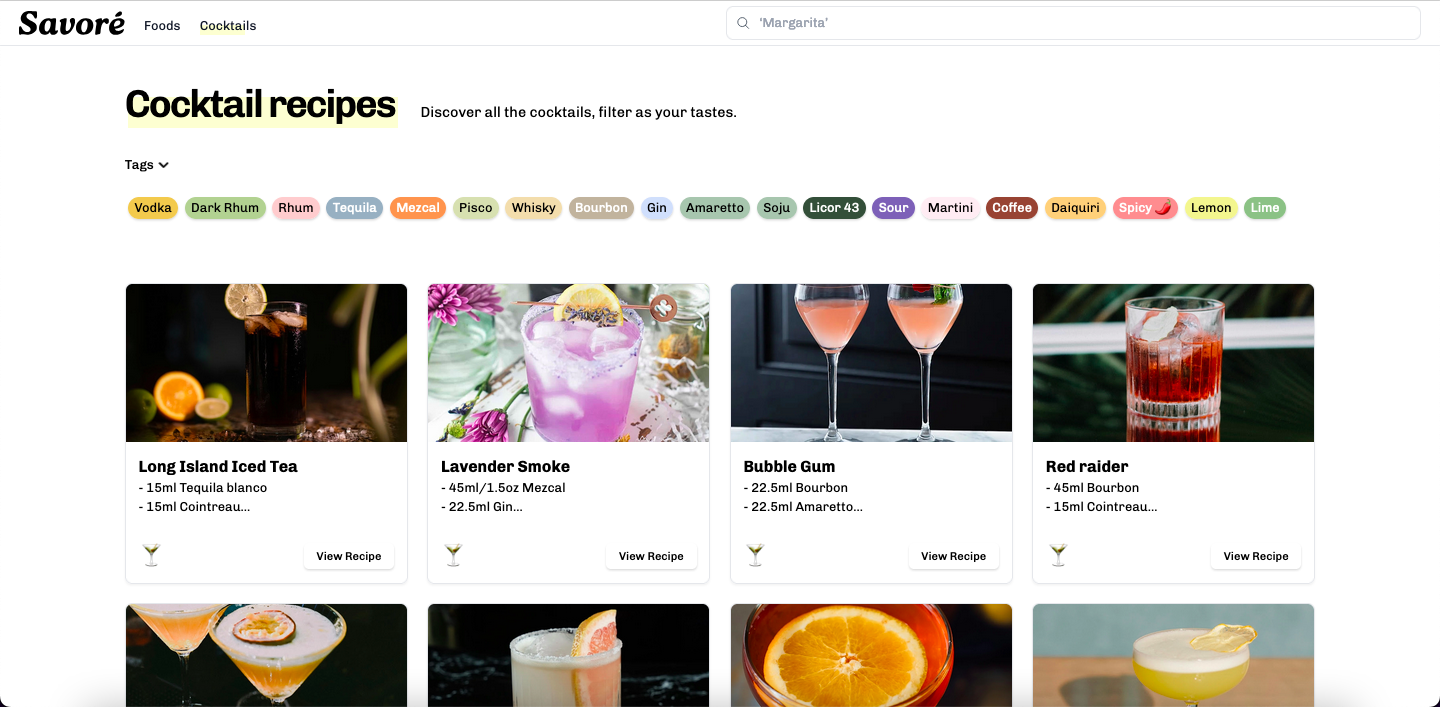This screenshot has width=1440, height=707.
Task: Click the search magnifier icon
Action: click(743, 23)
